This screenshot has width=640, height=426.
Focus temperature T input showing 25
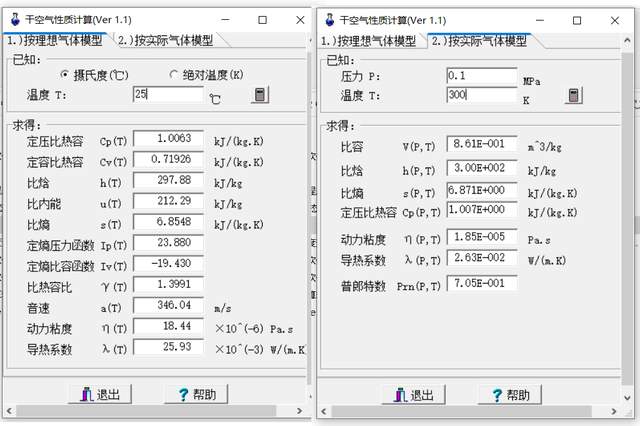coord(168,95)
